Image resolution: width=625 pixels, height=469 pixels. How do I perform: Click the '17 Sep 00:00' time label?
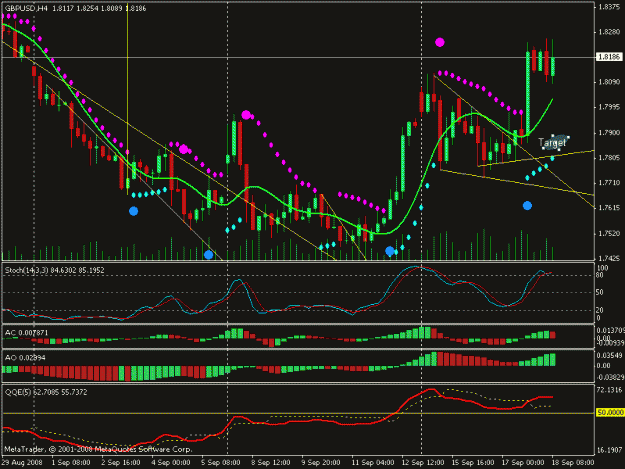(523, 463)
